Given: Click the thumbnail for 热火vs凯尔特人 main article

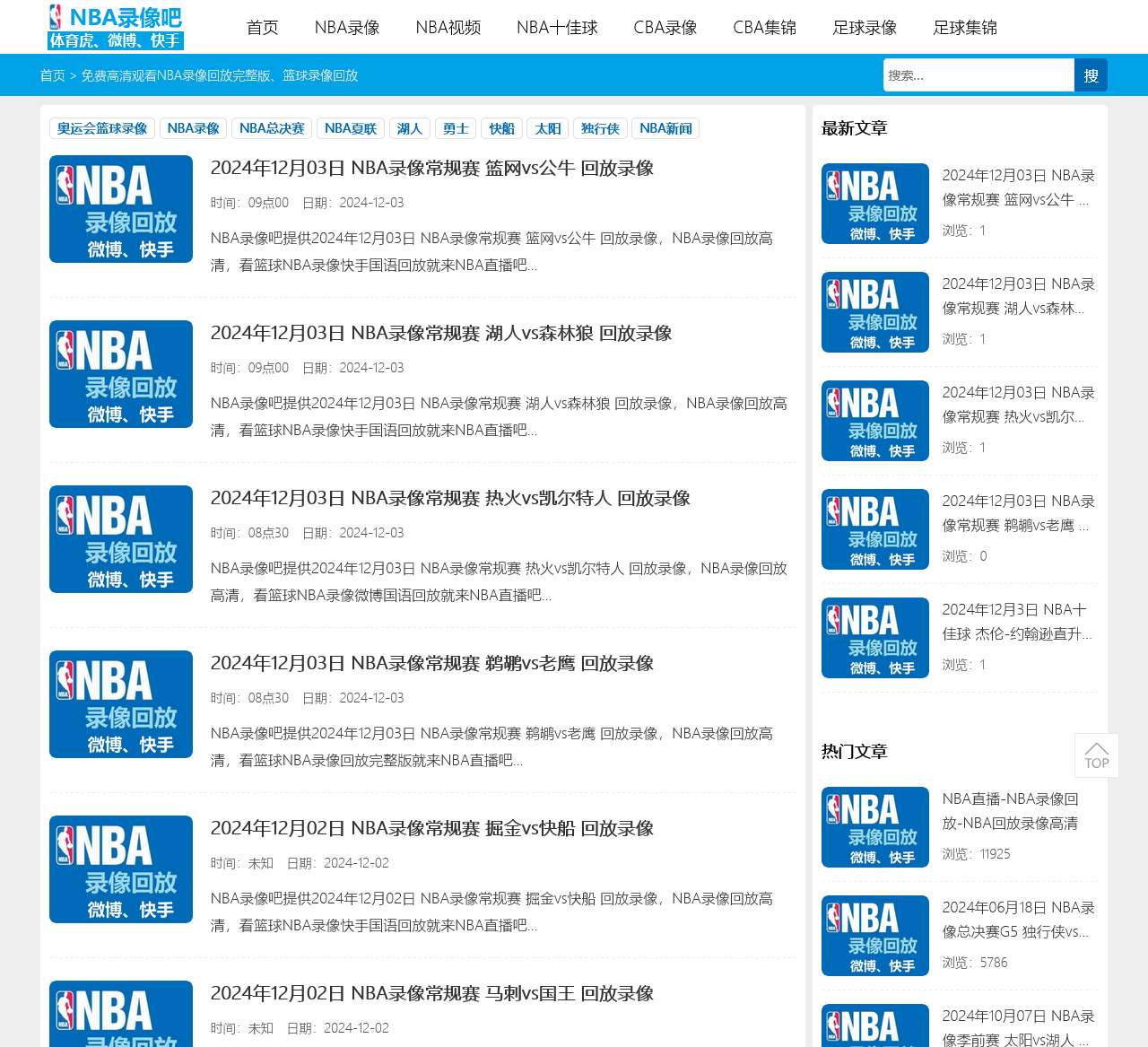Looking at the screenshot, I should pos(121,539).
